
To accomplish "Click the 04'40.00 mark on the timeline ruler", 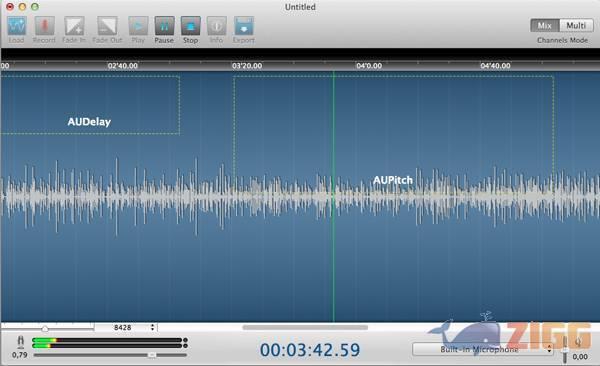I will coord(495,66).
